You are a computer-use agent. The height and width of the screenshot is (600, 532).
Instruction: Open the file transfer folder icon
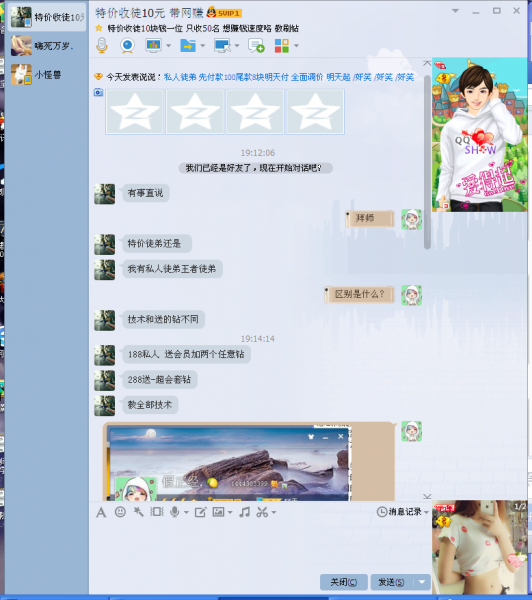[188, 46]
